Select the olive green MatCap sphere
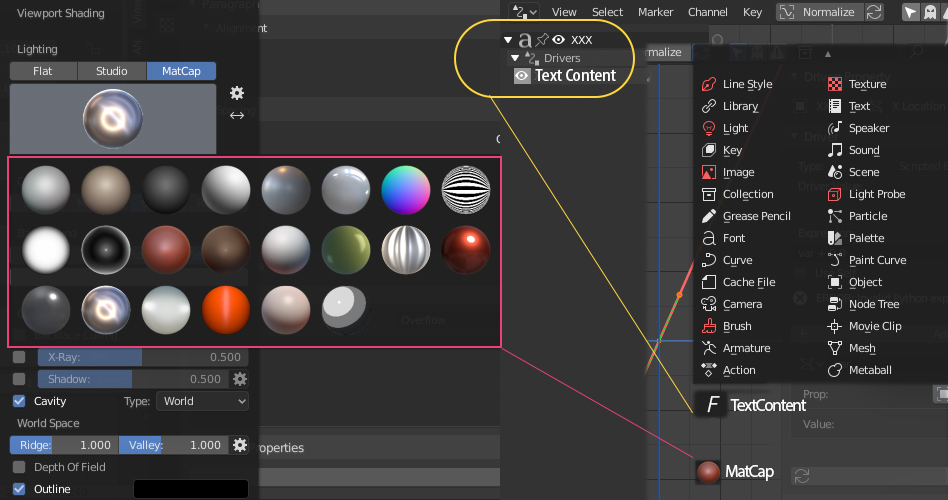948x500 pixels. tap(346, 250)
